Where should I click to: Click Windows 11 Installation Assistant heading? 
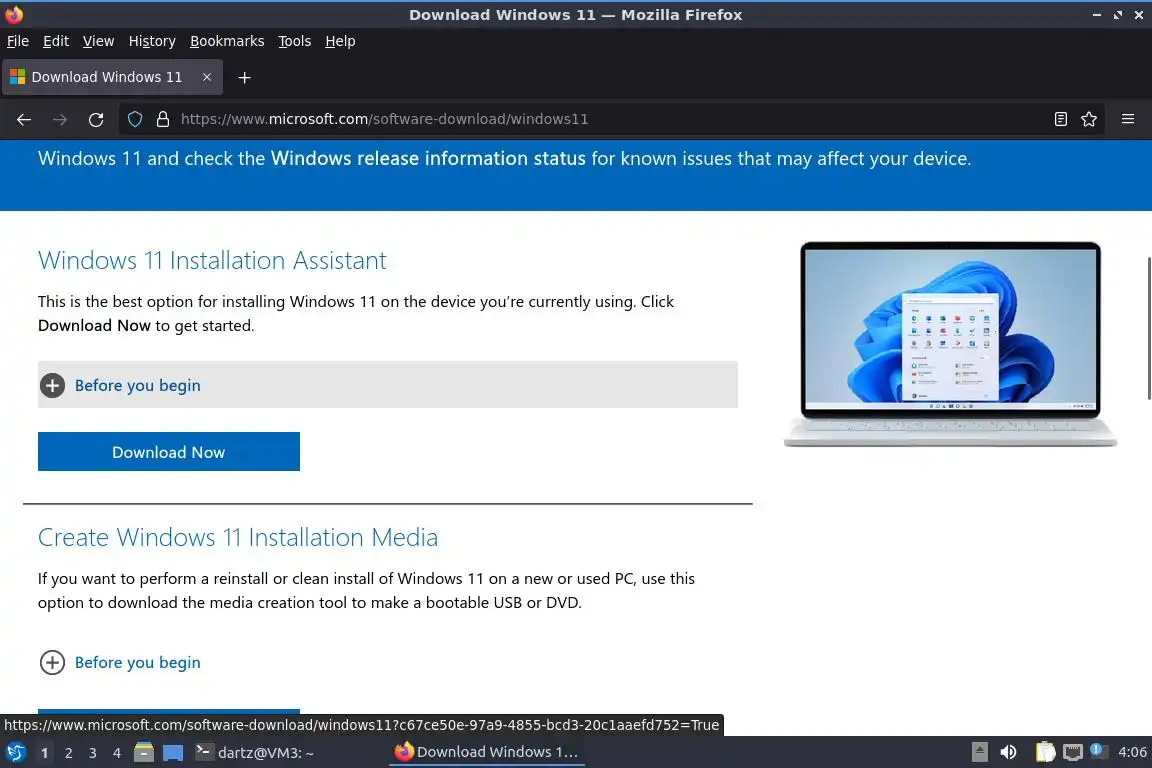pyautogui.click(x=212, y=260)
